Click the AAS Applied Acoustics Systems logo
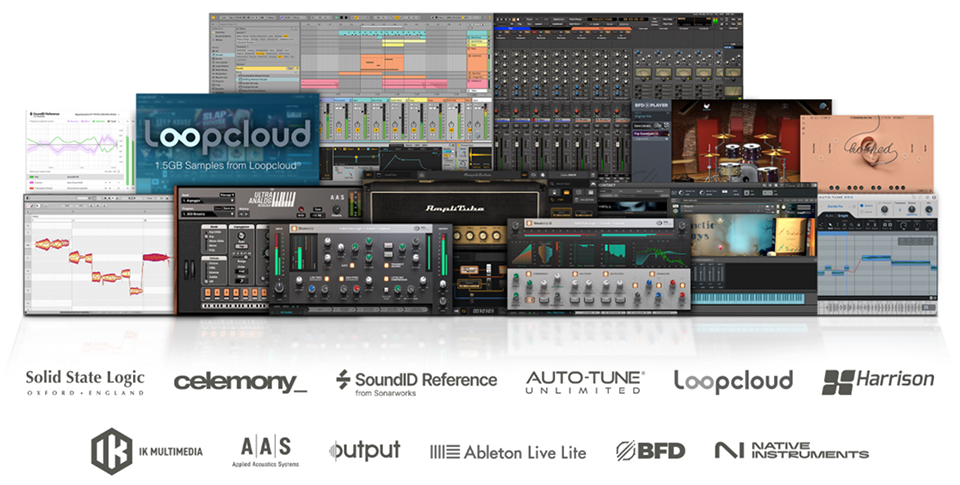Viewport: 960px width, 485px height. pyautogui.click(x=266, y=451)
